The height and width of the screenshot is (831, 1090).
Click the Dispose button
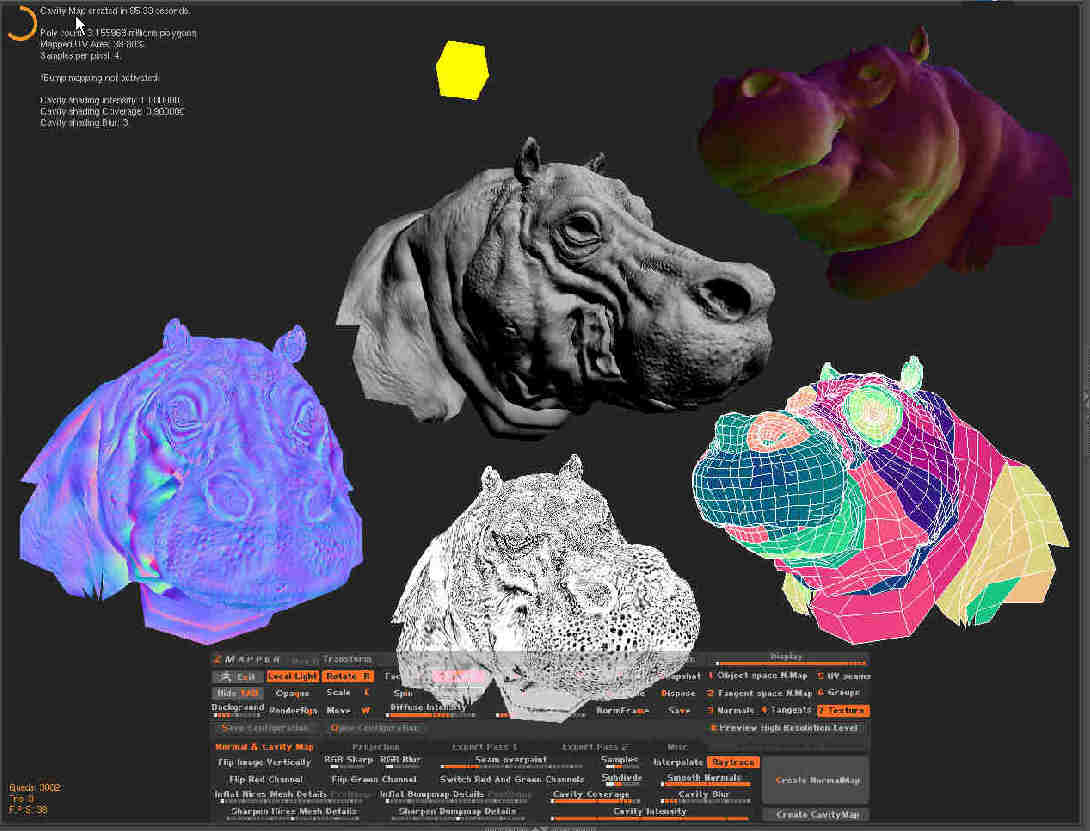point(678,693)
